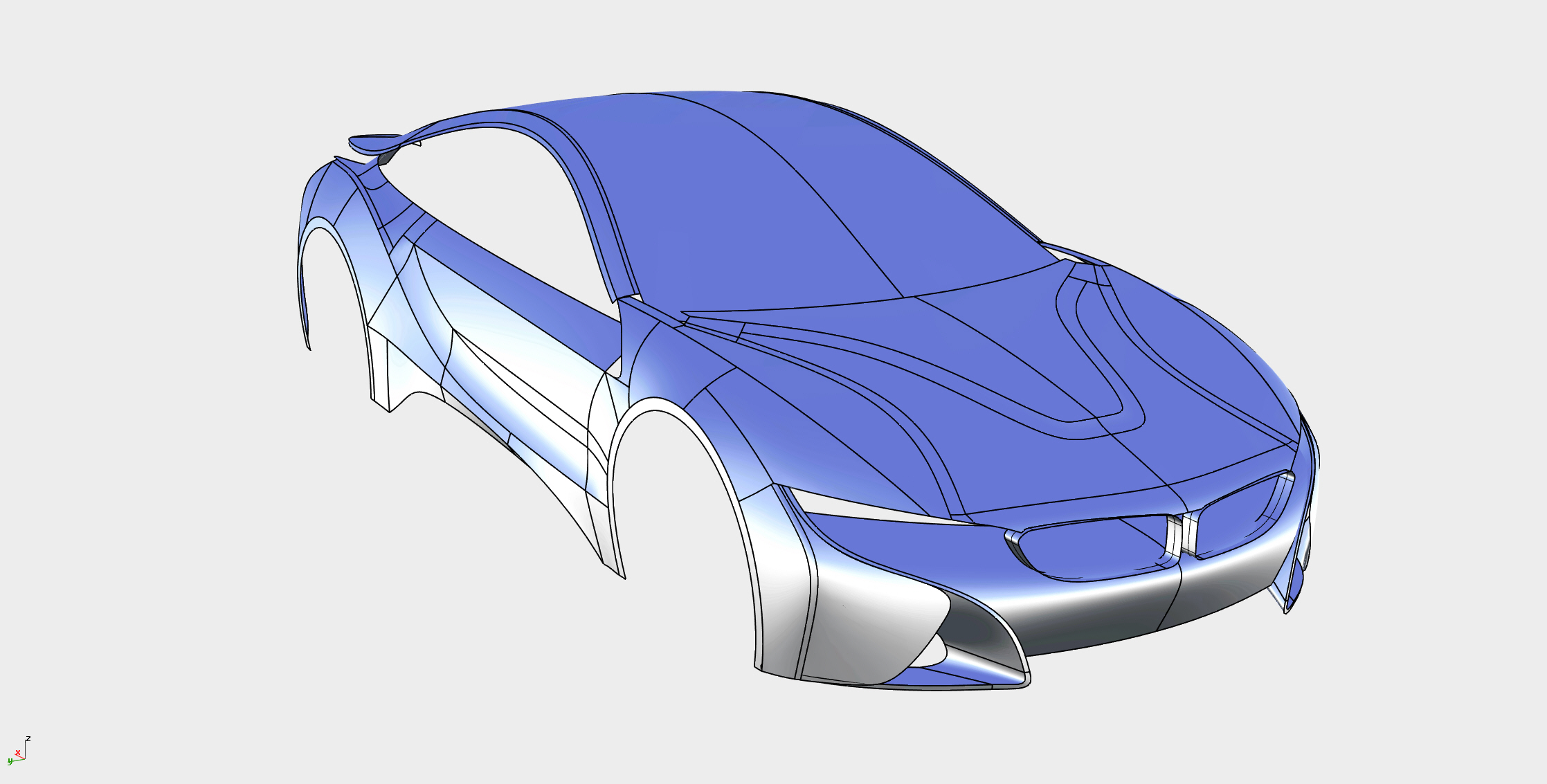
Task: Click the Z axis label on triad
Action: pyautogui.click(x=28, y=739)
